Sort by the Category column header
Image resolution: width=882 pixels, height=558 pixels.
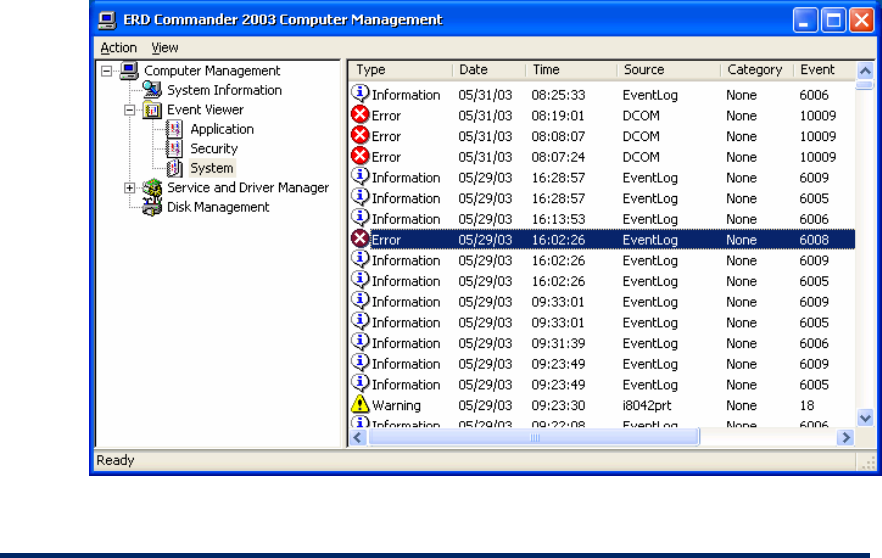tap(757, 70)
